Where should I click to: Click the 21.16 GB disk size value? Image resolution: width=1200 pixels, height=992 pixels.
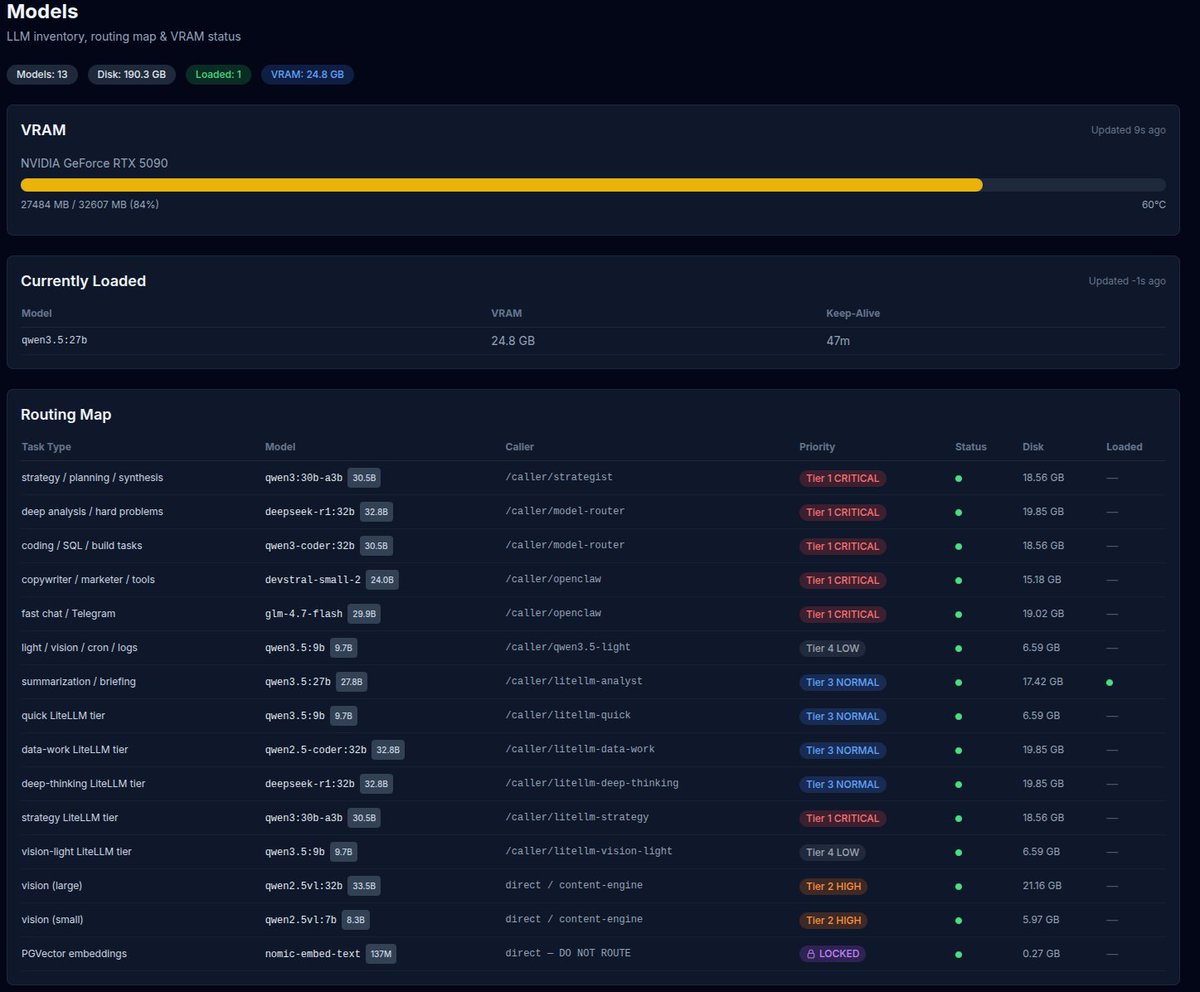pos(1043,886)
